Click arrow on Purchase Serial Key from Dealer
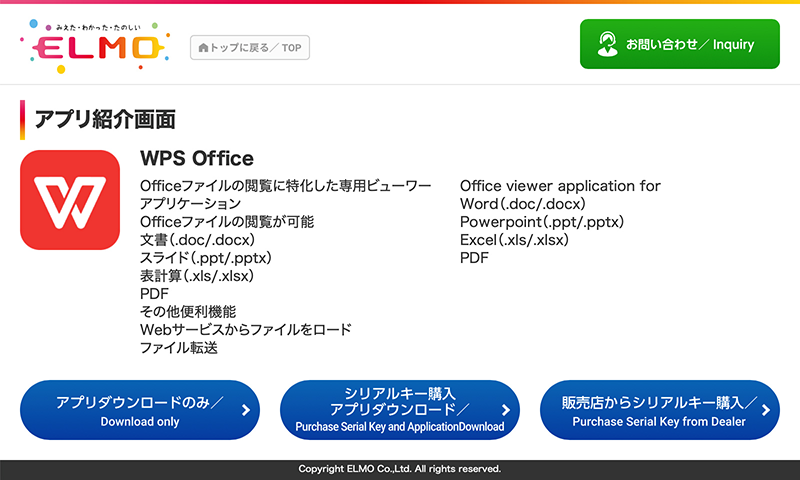 pyautogui.click(x=766, y=410)
